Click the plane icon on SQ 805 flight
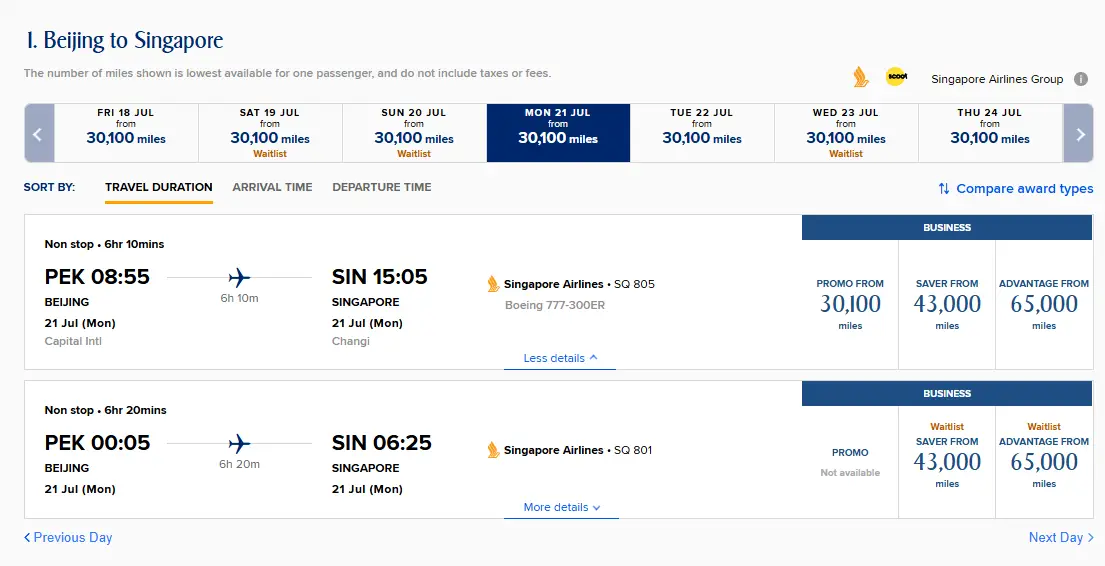This screenshot has width=1105, height=566. [240, 277]
